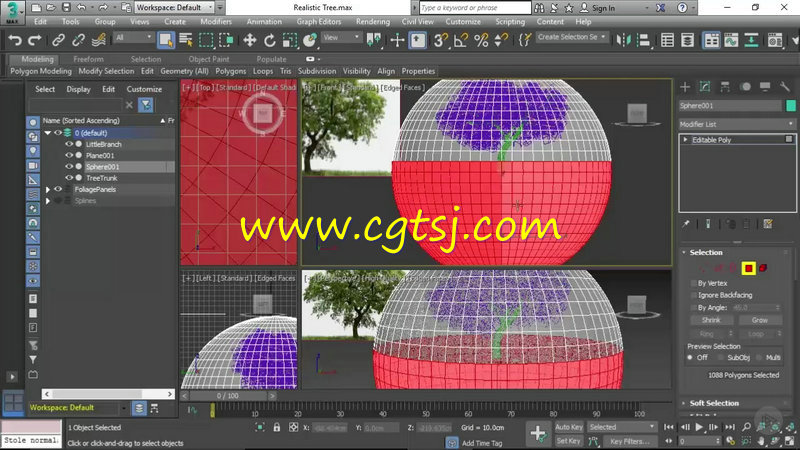Click the Grow selection button
The image size is (800, 450).
(x=759, y=320)
